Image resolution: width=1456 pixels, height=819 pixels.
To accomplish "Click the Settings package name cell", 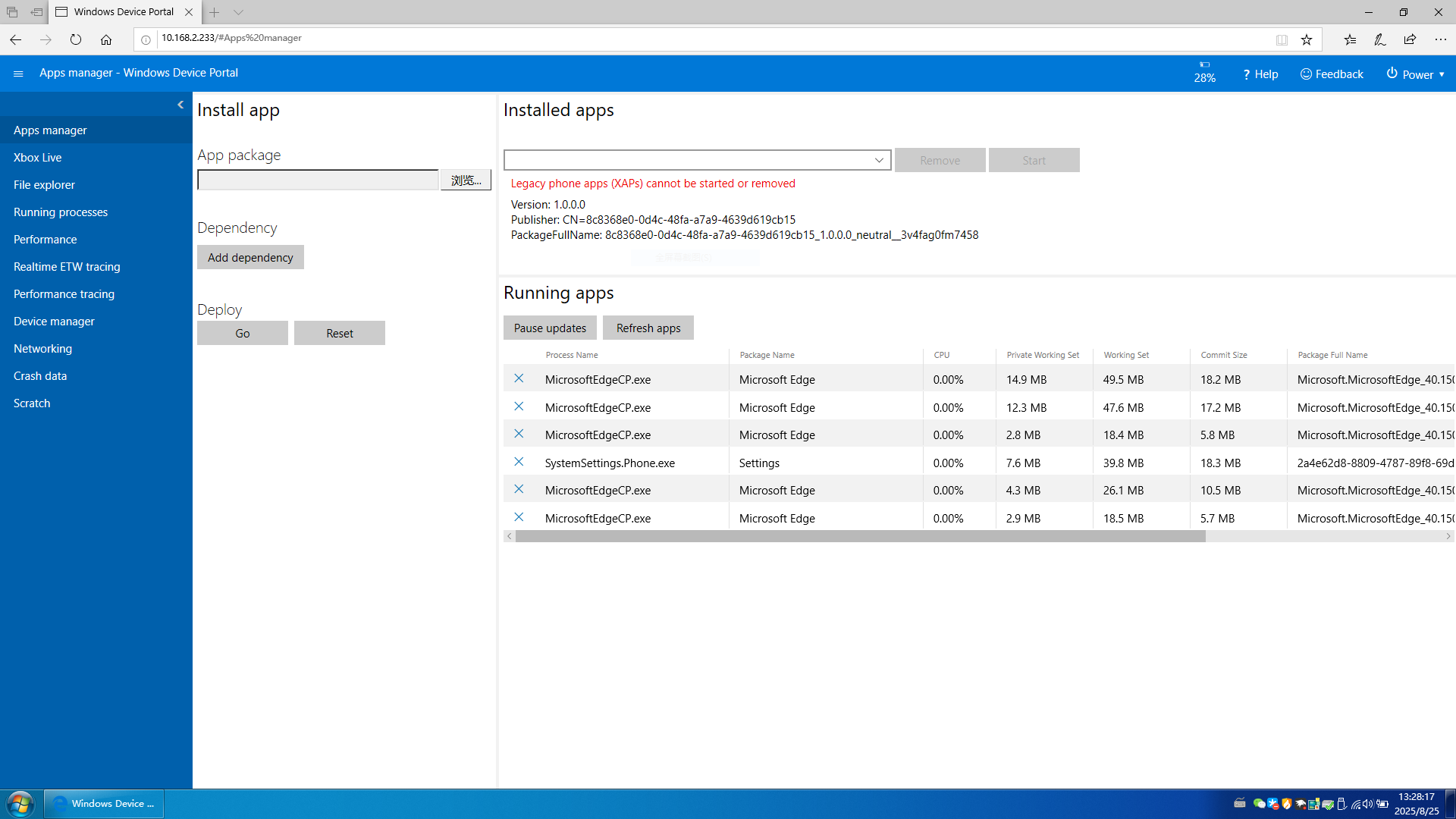I will coord(826,463).
